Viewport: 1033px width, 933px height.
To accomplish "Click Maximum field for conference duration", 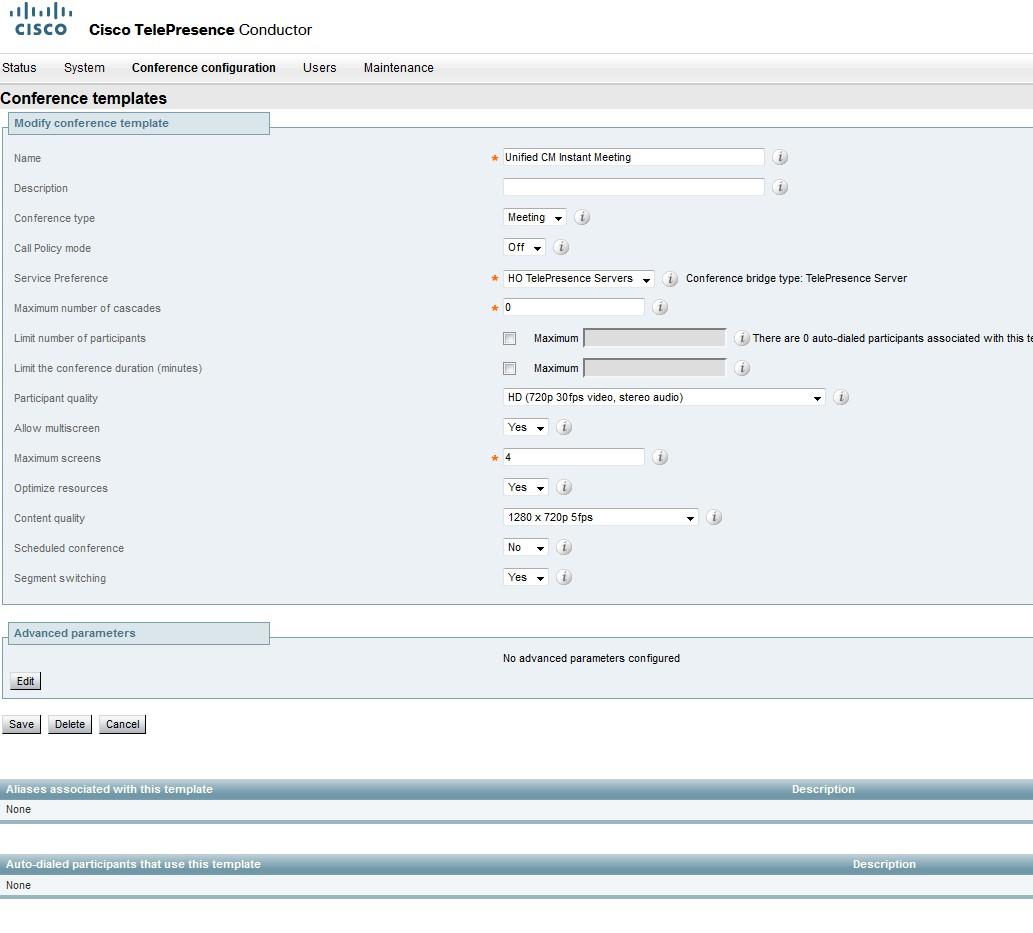I will (655, 368).
